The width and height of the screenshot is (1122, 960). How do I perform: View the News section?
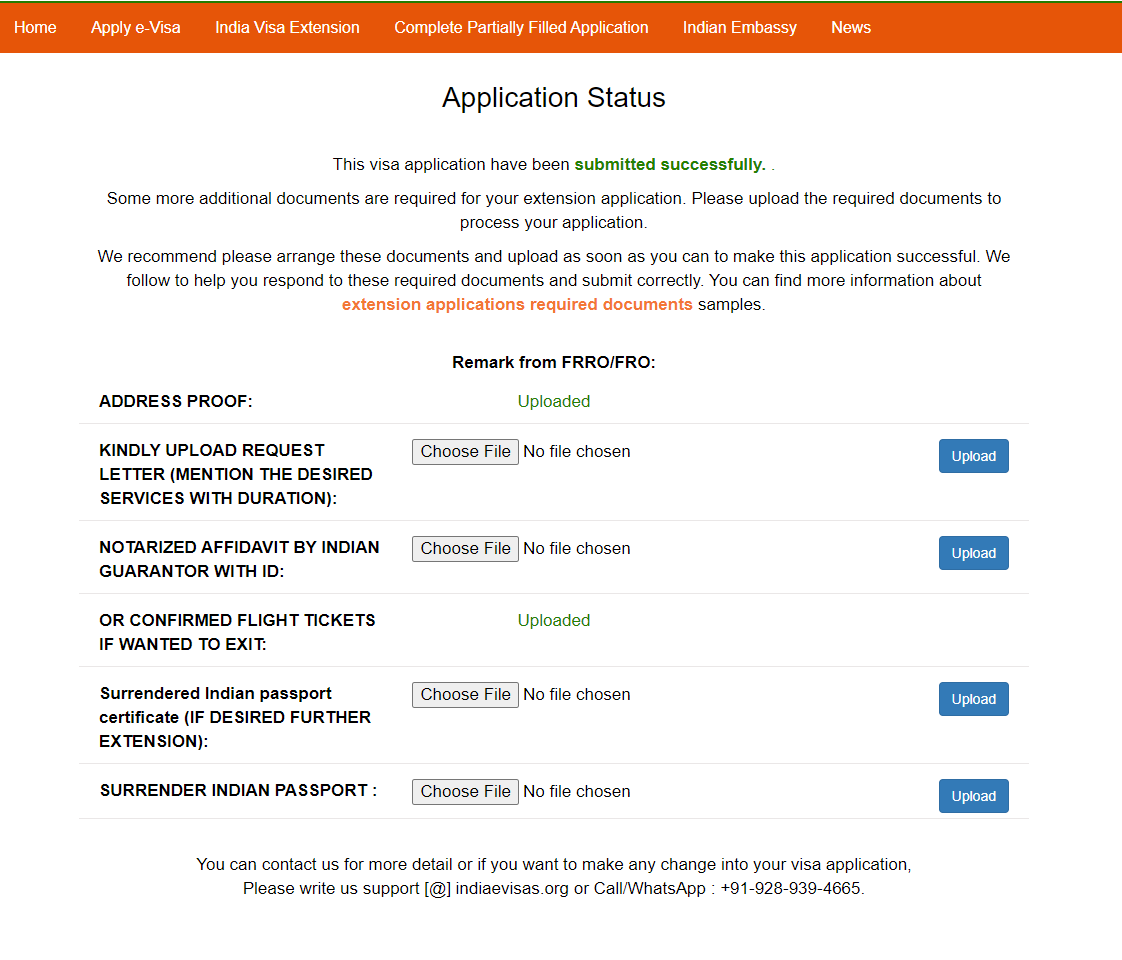tap(851, 27)
